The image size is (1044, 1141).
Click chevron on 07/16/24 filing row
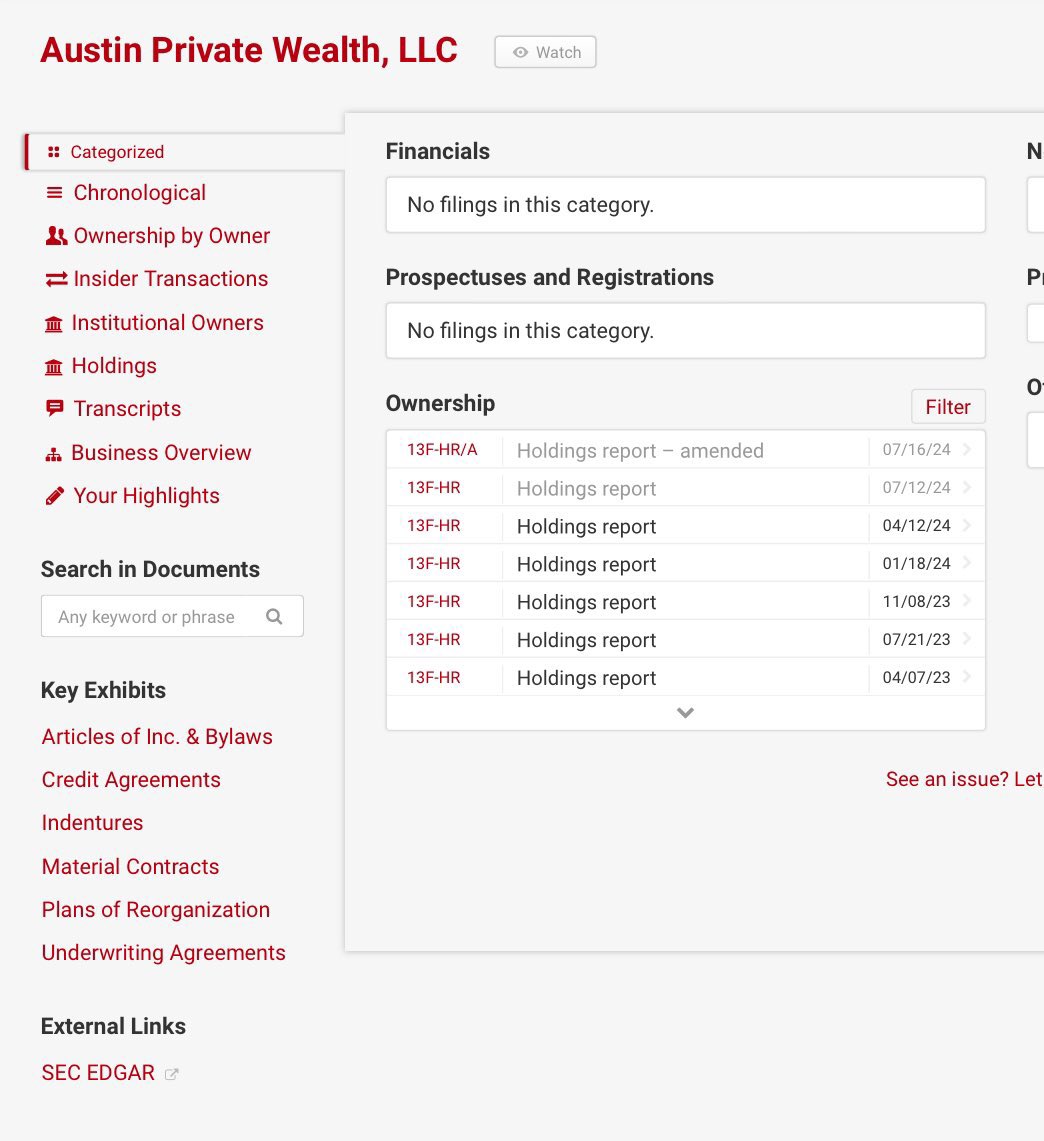coord(967,450)
